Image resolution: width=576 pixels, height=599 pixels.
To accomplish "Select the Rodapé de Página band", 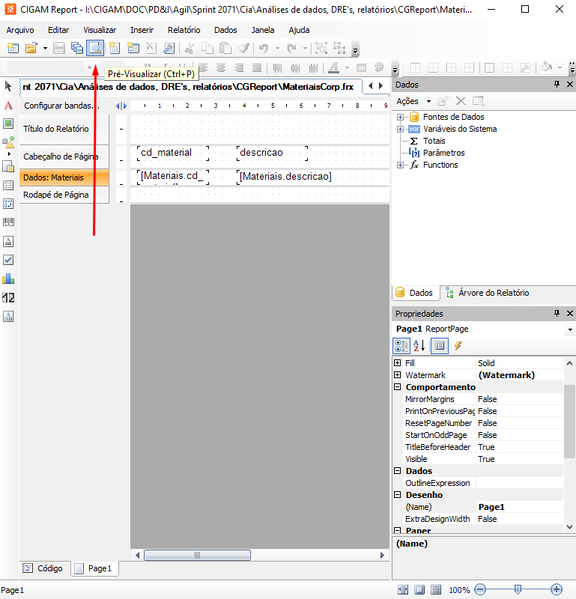I will coord(64,195).
